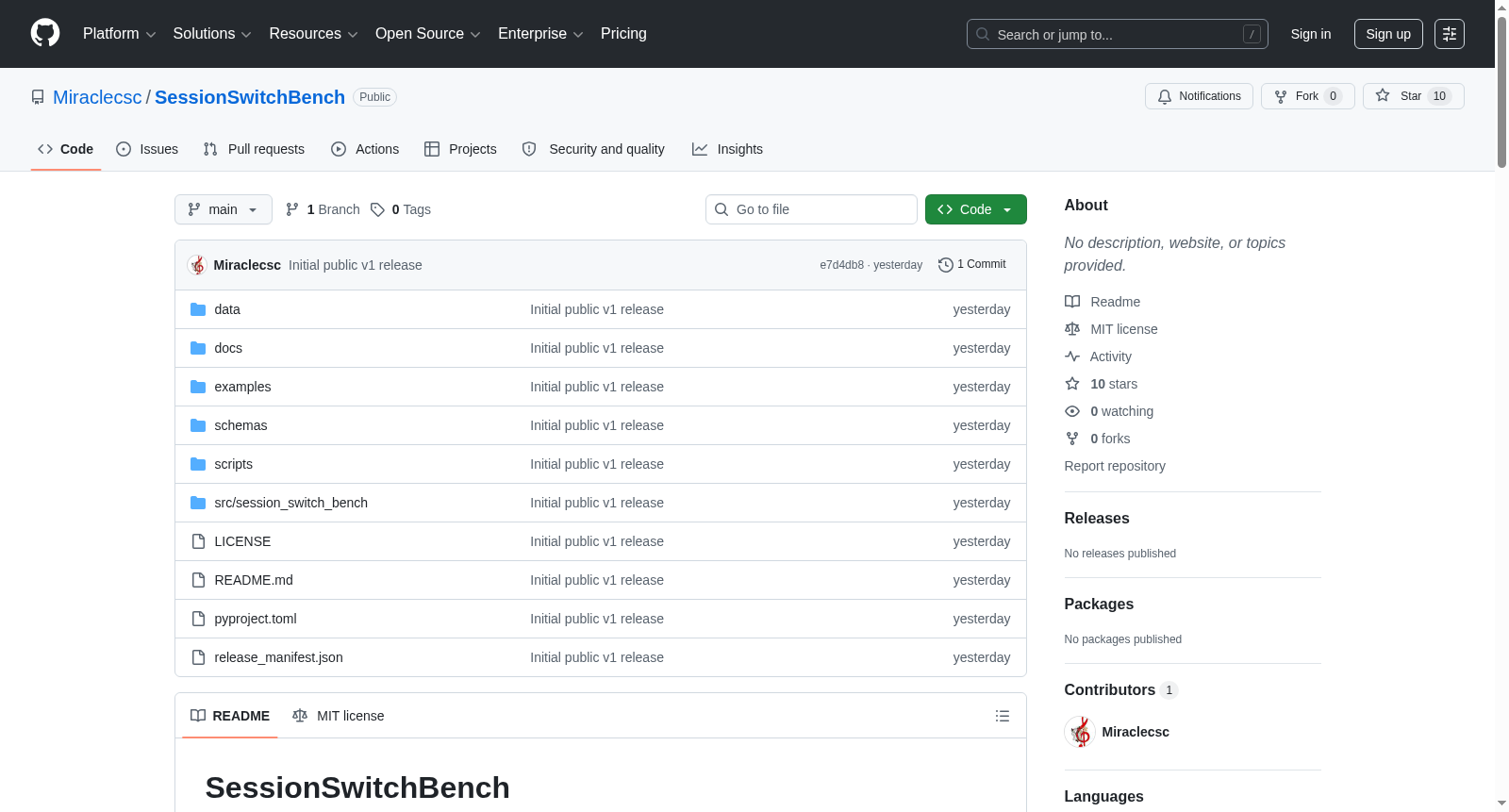This screenshot has width=1509, height=812.
Task: Click the docs folder icon
Action: coord(198,348)
